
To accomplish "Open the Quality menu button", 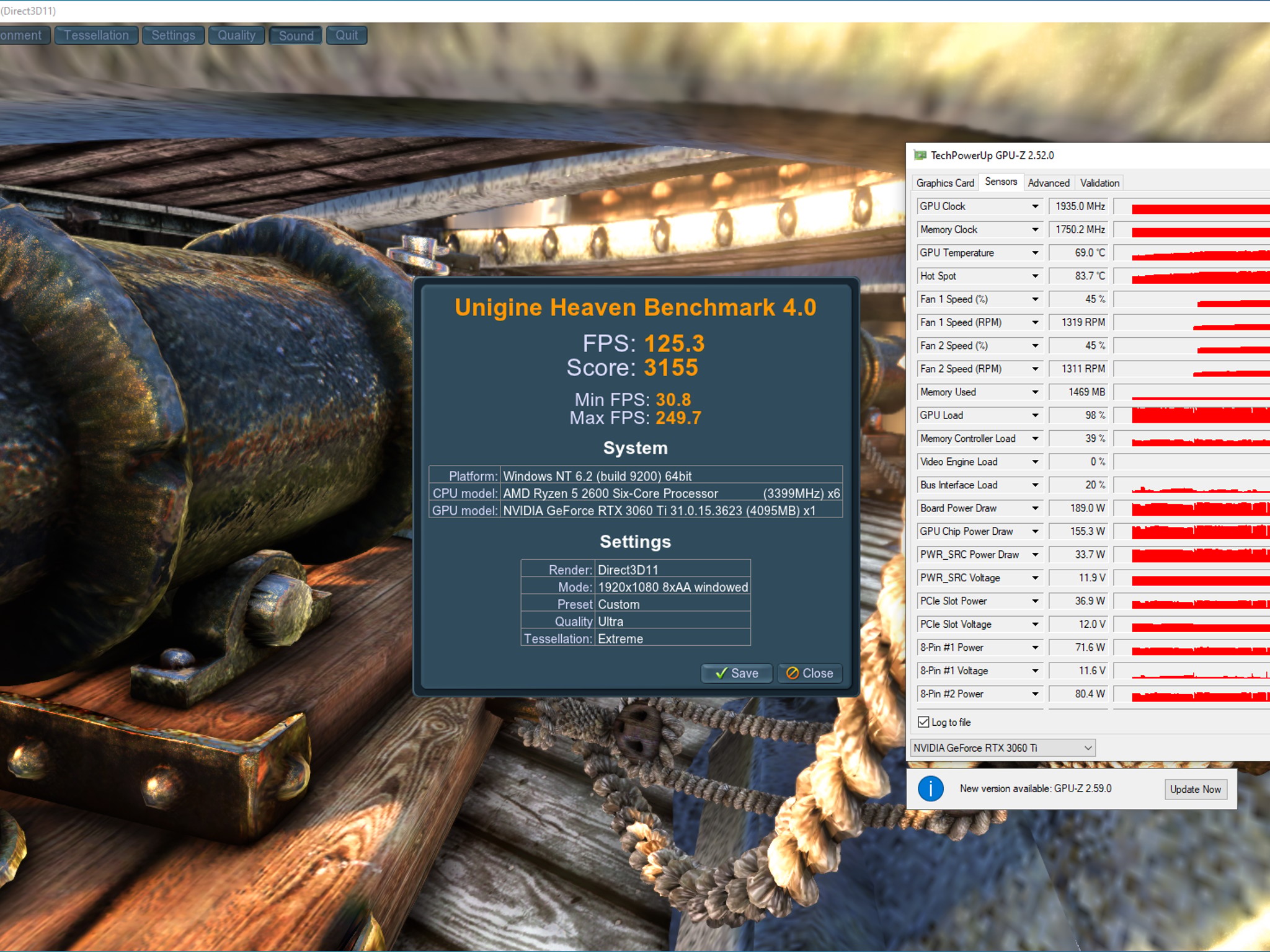I will coord(236,35).
